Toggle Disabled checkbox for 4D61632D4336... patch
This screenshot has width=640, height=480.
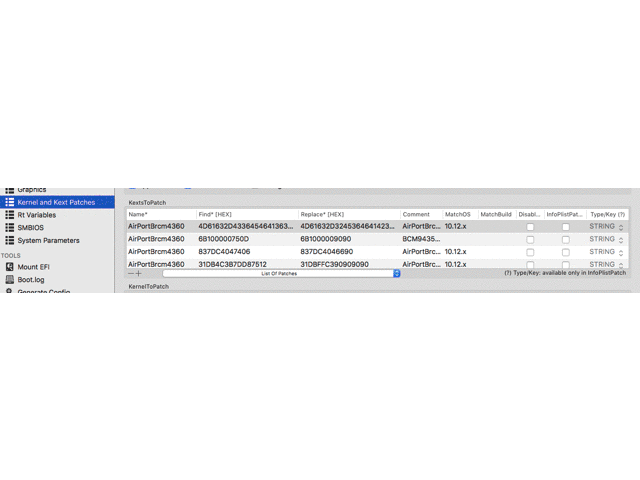pyautogui.click(x=530, y=227)
